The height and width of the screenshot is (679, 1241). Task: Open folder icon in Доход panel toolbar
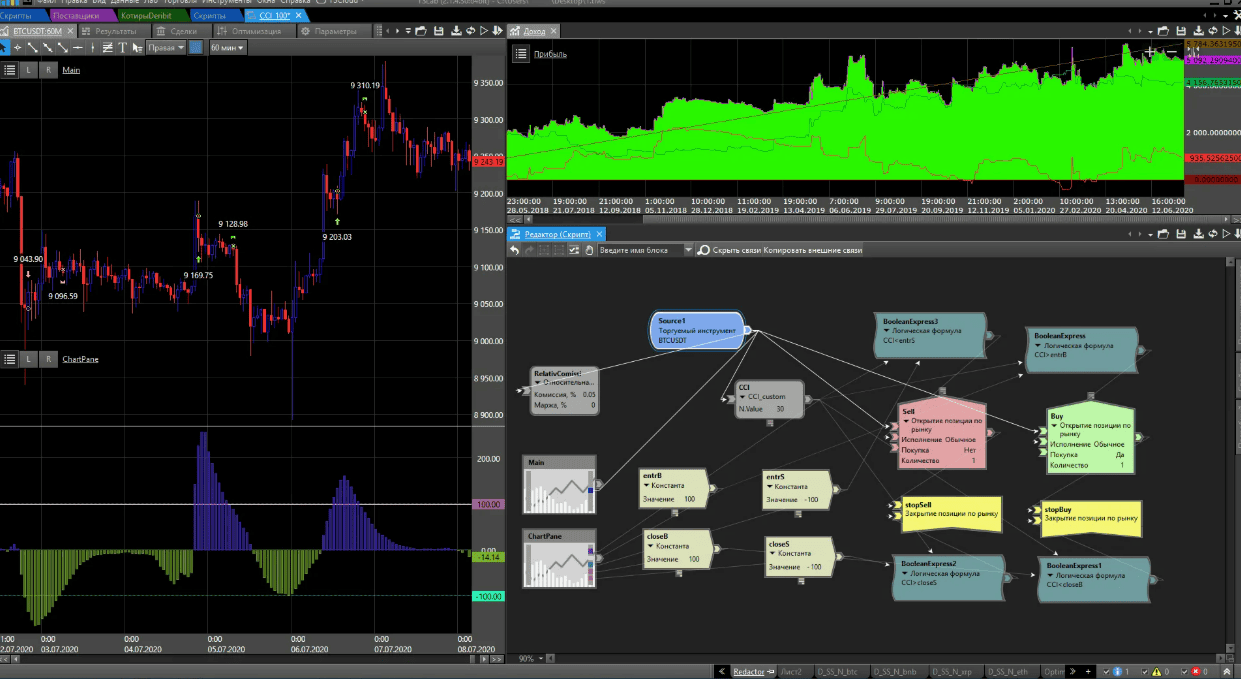pyautogui.click(x=1163, y=31)
